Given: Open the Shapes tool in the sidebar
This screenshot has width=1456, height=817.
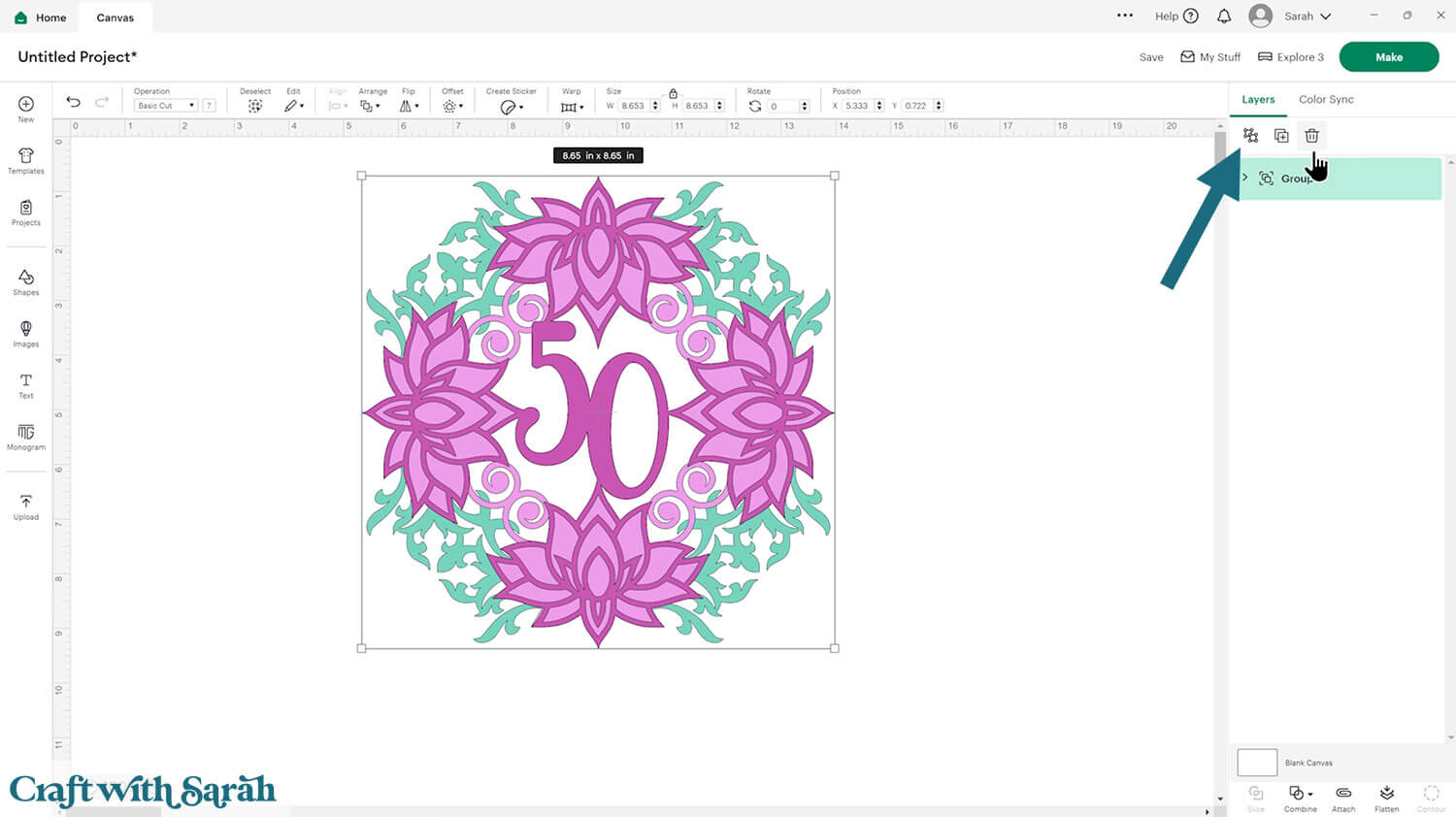Looking at the screenshot, I should 26,282.
